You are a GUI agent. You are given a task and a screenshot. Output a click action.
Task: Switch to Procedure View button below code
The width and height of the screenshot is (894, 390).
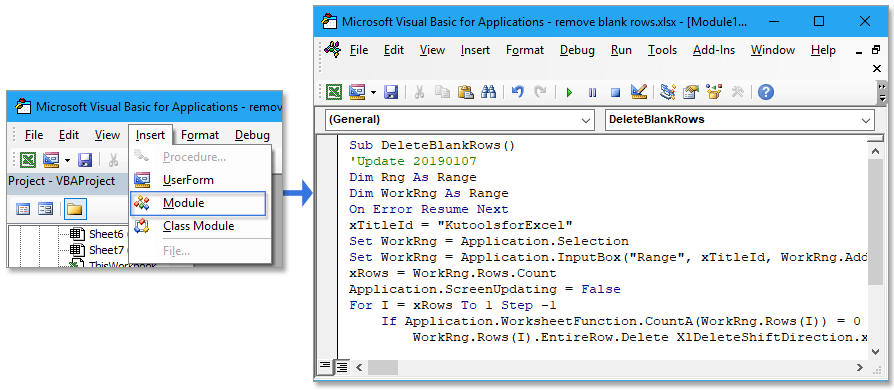coord(325,367)
